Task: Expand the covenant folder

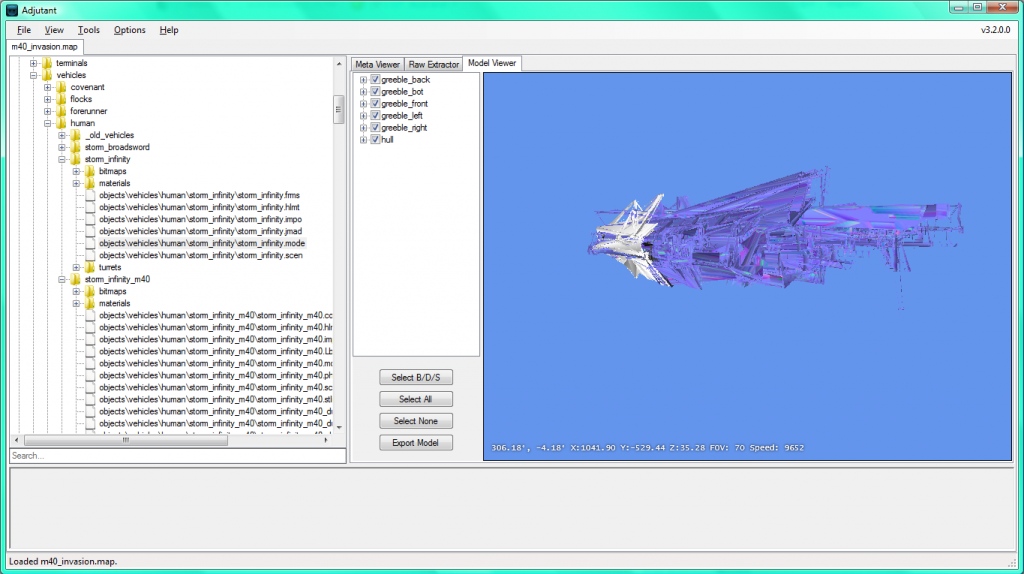Action: point(48,87)
